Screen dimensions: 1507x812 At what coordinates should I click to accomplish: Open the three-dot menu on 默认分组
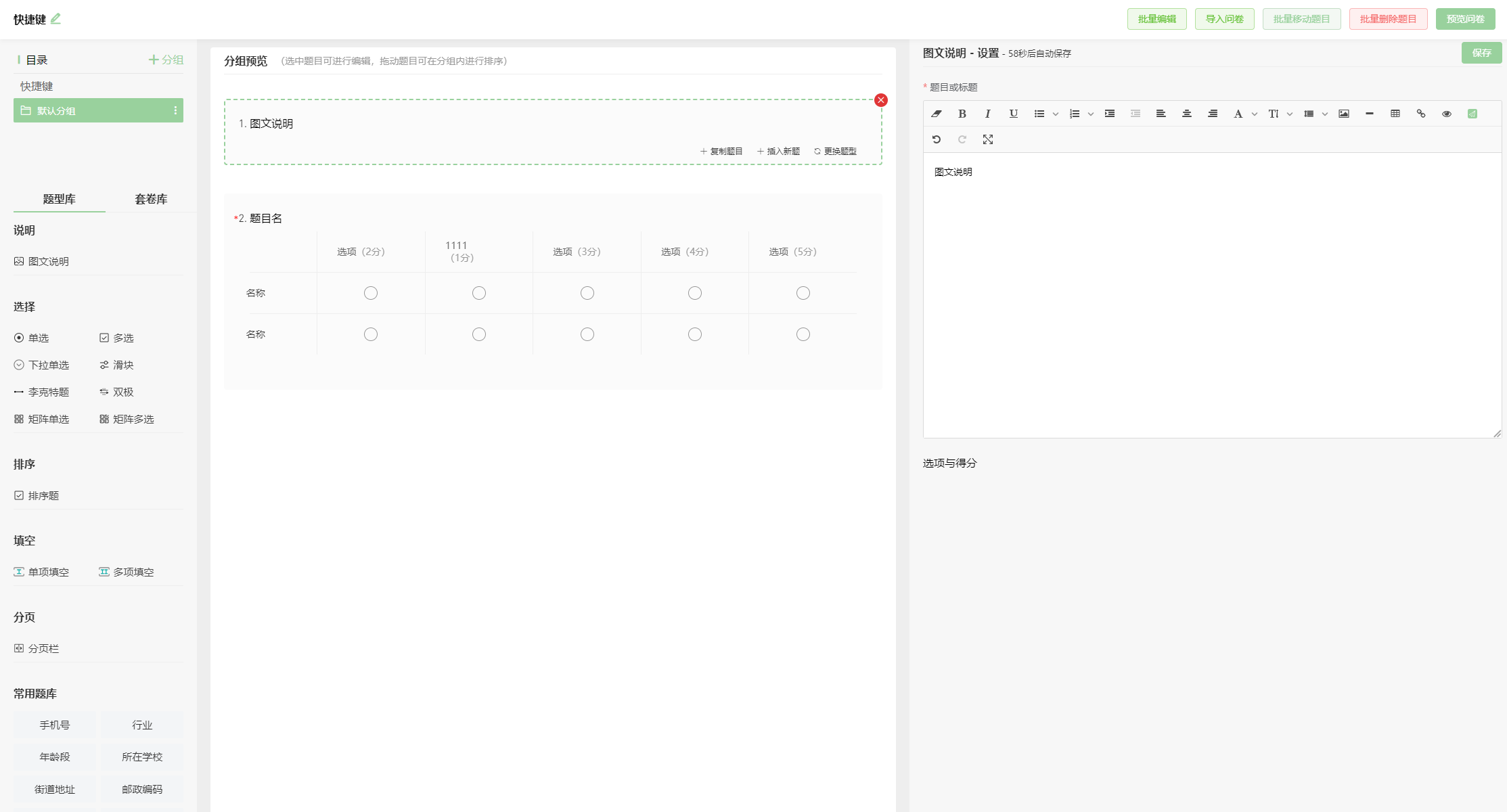coord(175,110)
